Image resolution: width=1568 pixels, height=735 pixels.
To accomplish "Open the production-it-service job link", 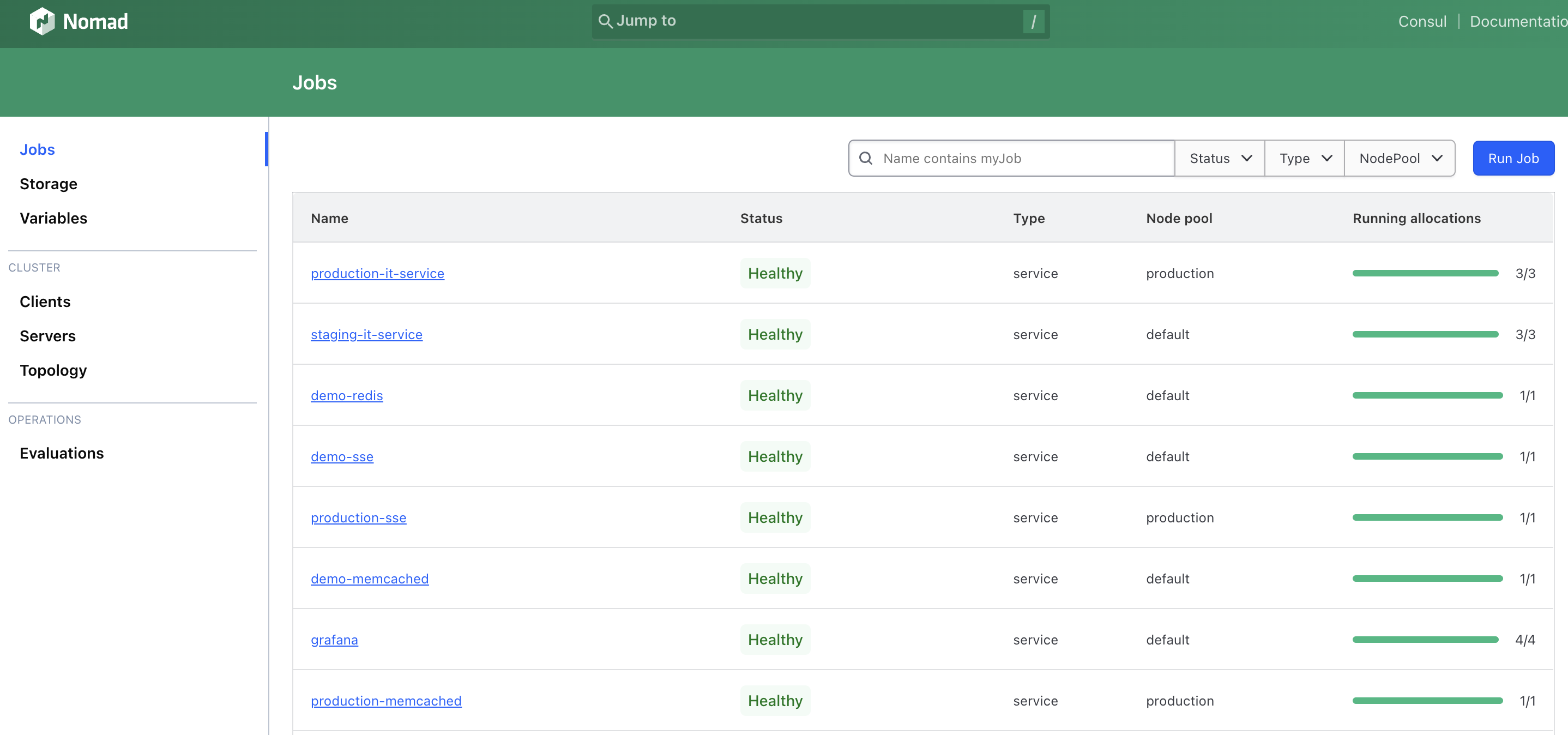I will coord(377,273).
